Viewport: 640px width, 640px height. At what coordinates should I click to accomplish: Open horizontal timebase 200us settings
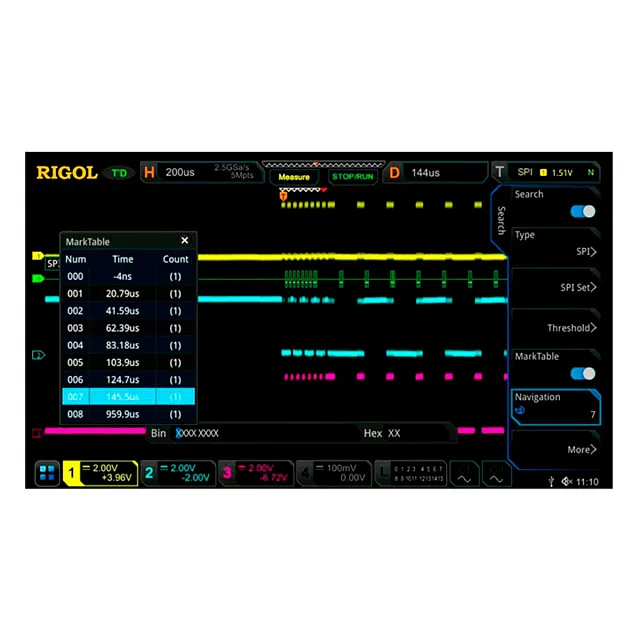tap(181, 172)
